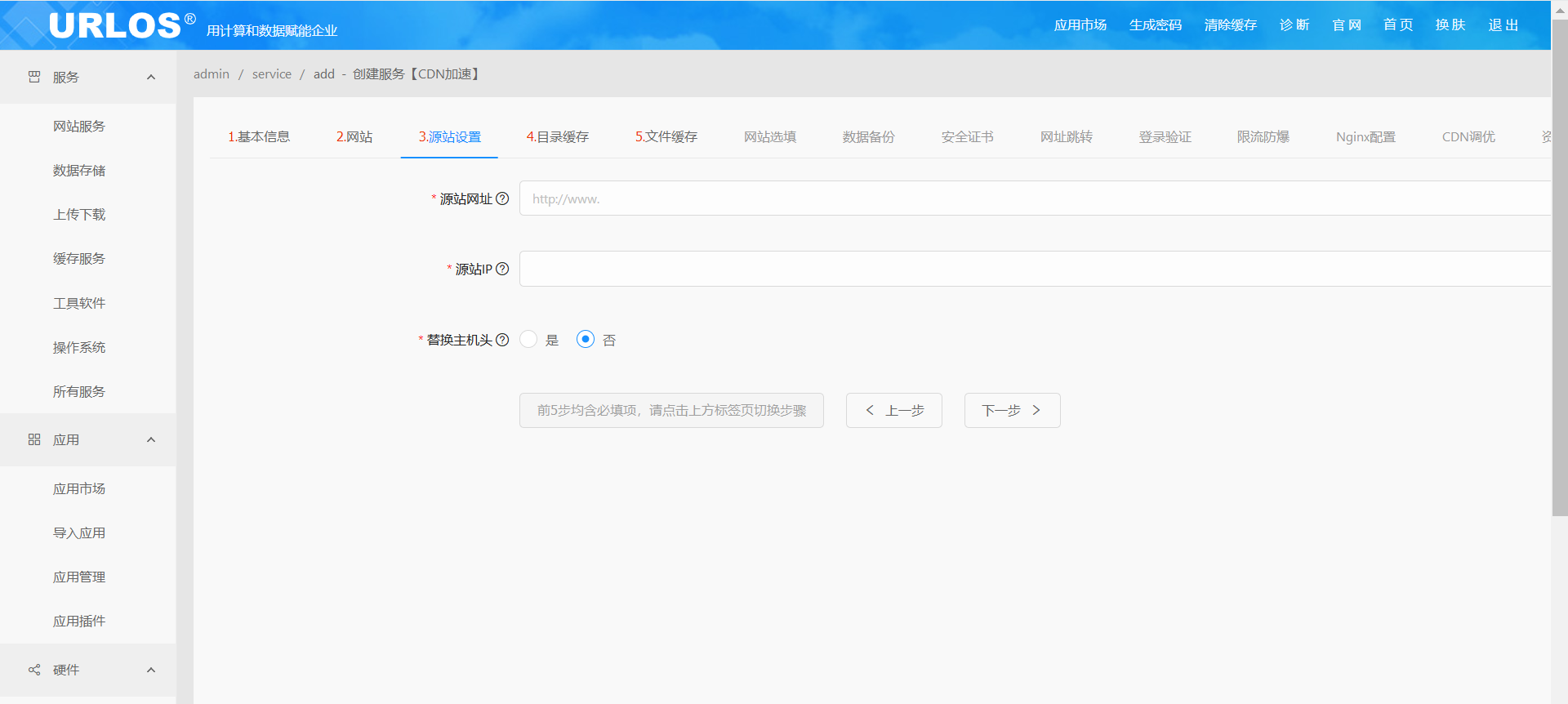Click the 服务 section icon in sidebar
This screenshot has width=1568, height=704.
tap(34, 77)
